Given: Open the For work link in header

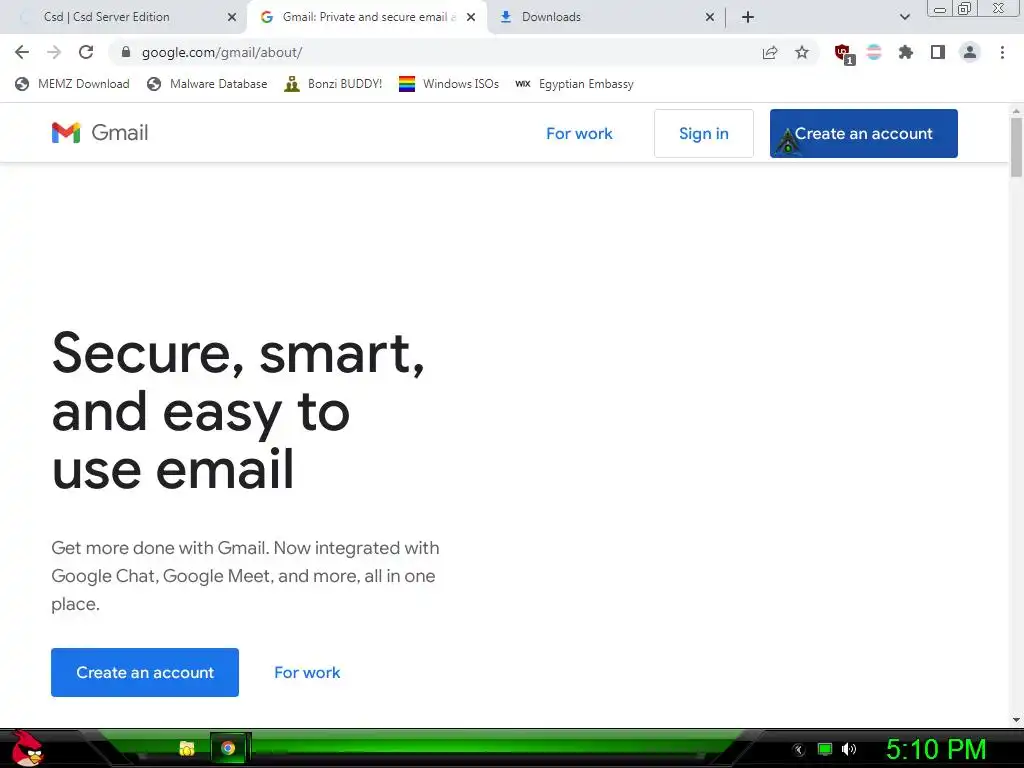Looking at the screenshot, I should click(579, 133).
